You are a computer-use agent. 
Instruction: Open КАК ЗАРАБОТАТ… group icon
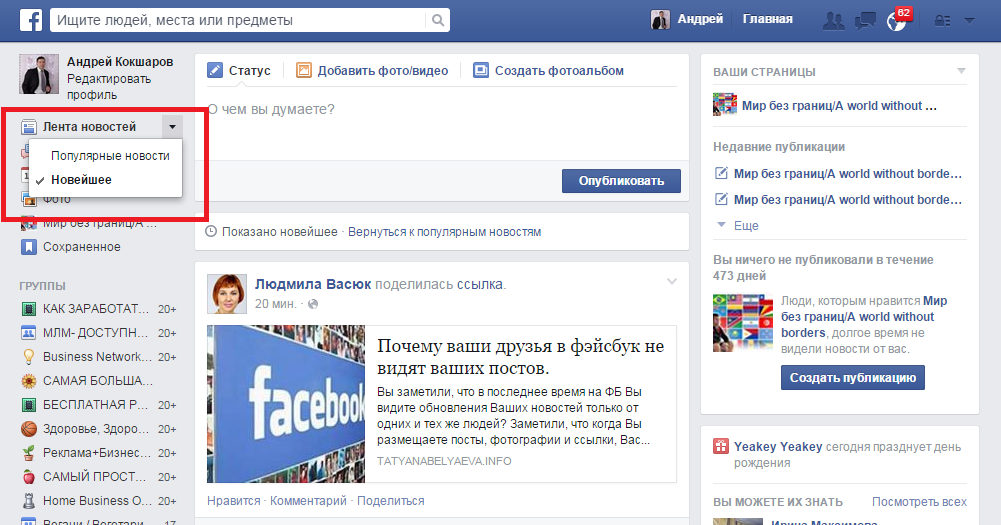coord(29,309)
